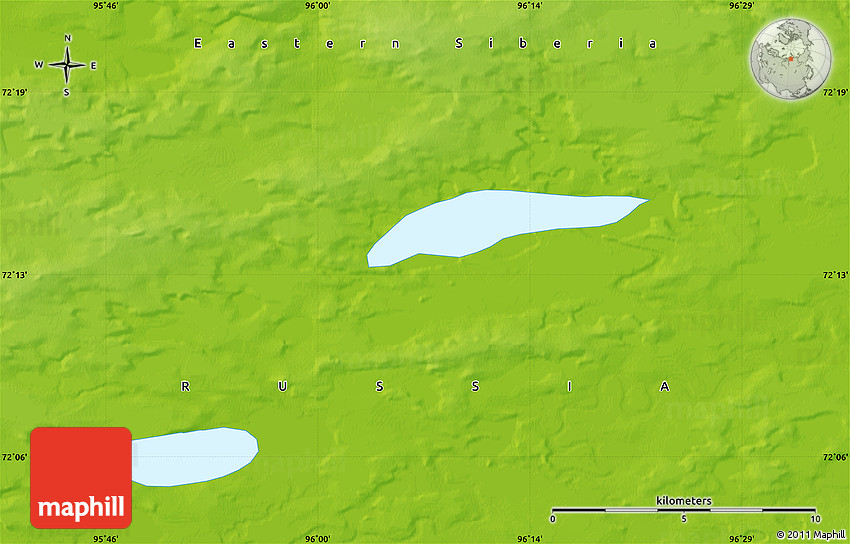Click the right-edge latitude label 72°13'
The width and height of the screenshot is (850, 544).
(835, 275)
